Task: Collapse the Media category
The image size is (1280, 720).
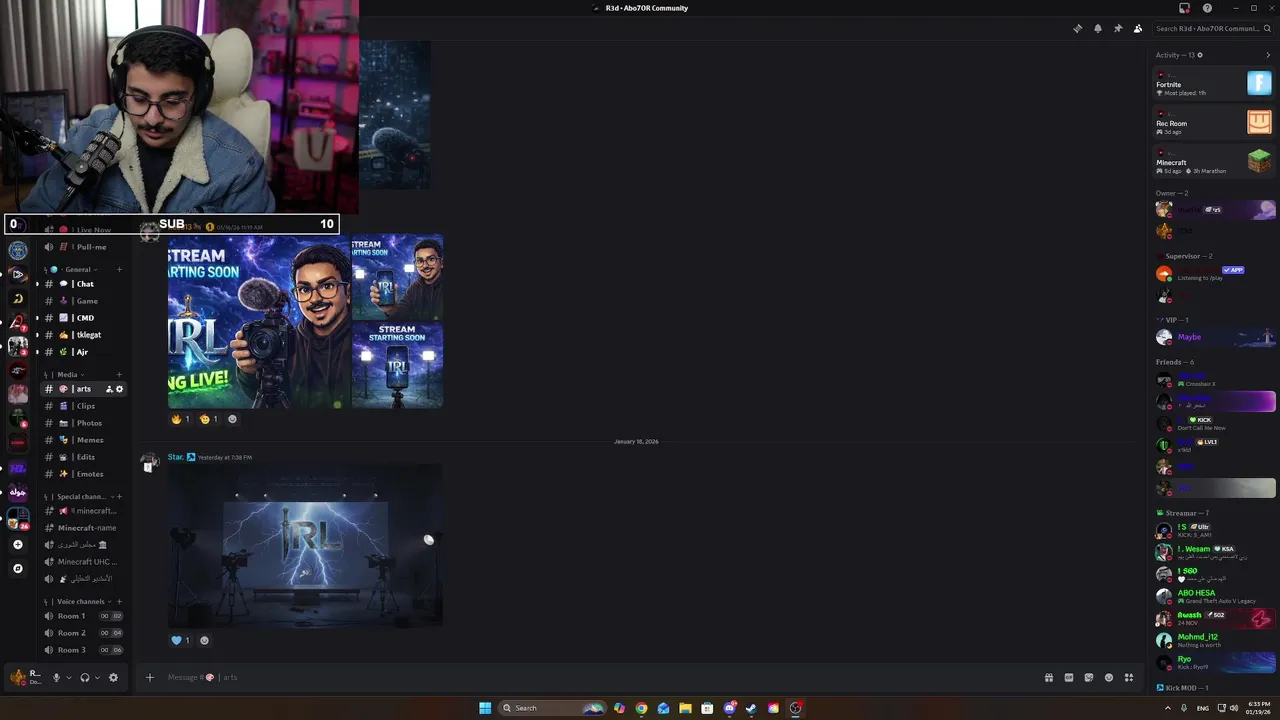Action: coord(64,374)
